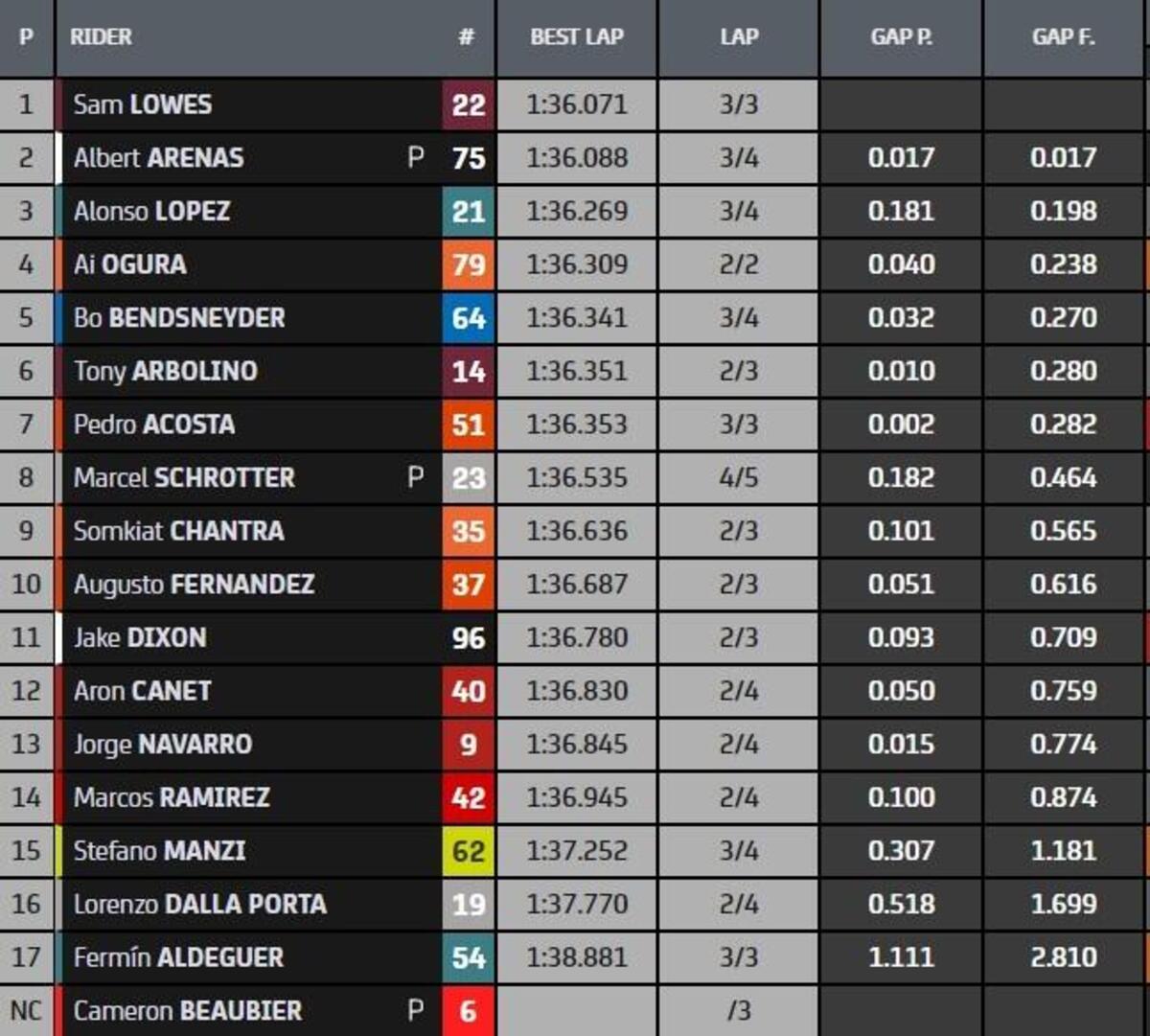The image size is (1150, 1036).
Task: Click the RIDER column header
Action: tap(102, 37)
